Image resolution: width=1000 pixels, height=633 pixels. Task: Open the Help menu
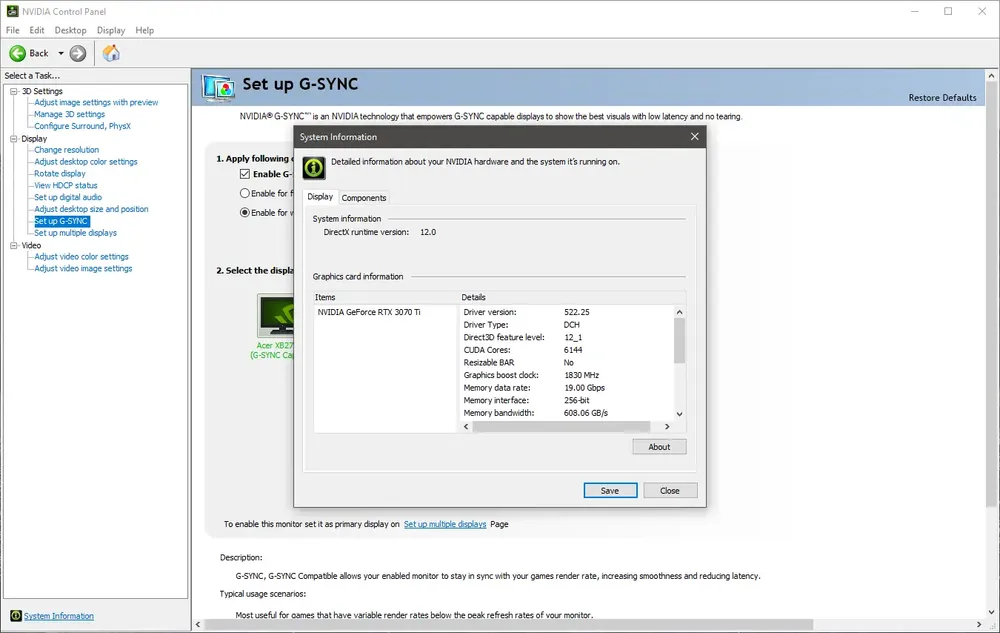point(145,30)
